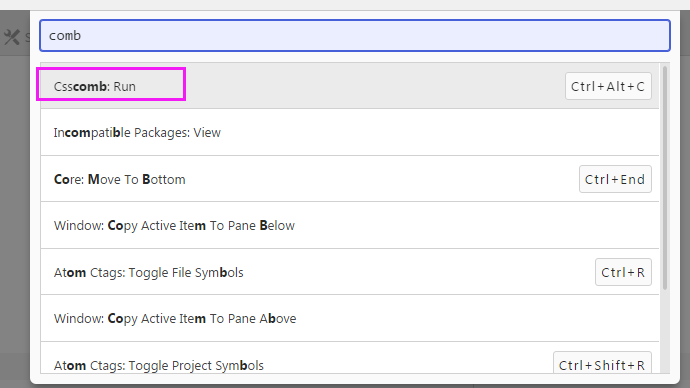Select Incompatible Packages: View entry
Screen dimensions: 690x388
click(350, 132)
